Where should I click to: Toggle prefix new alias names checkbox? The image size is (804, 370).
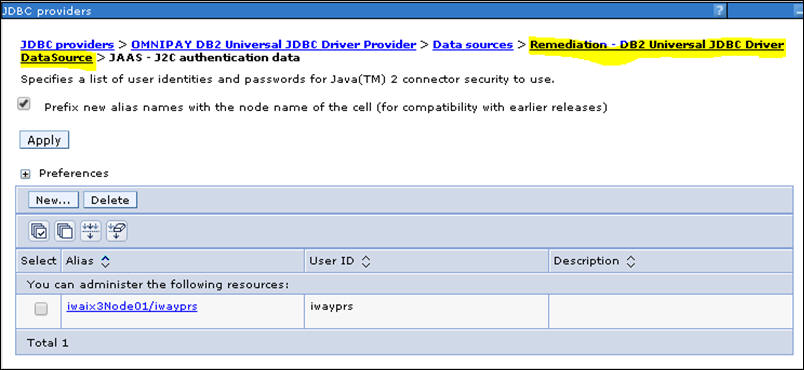pos(24,104)
